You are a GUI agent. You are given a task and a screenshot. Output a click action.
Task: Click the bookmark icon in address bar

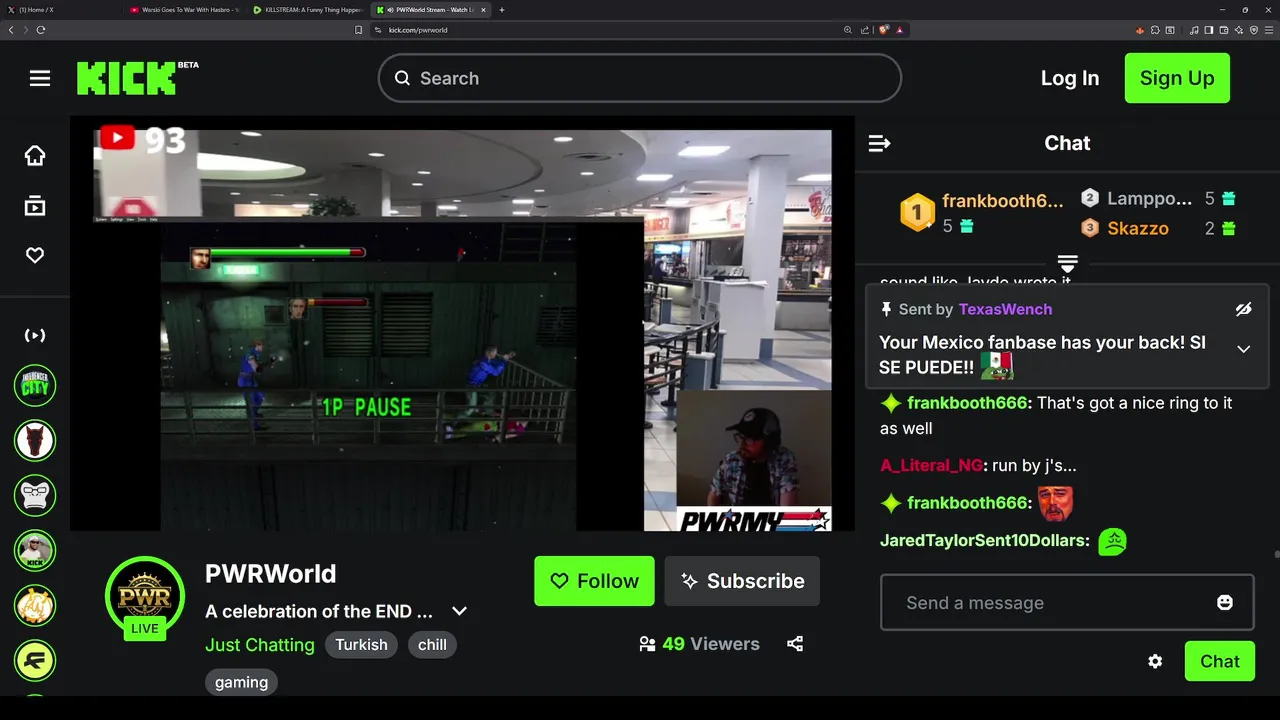coord(359,30)
